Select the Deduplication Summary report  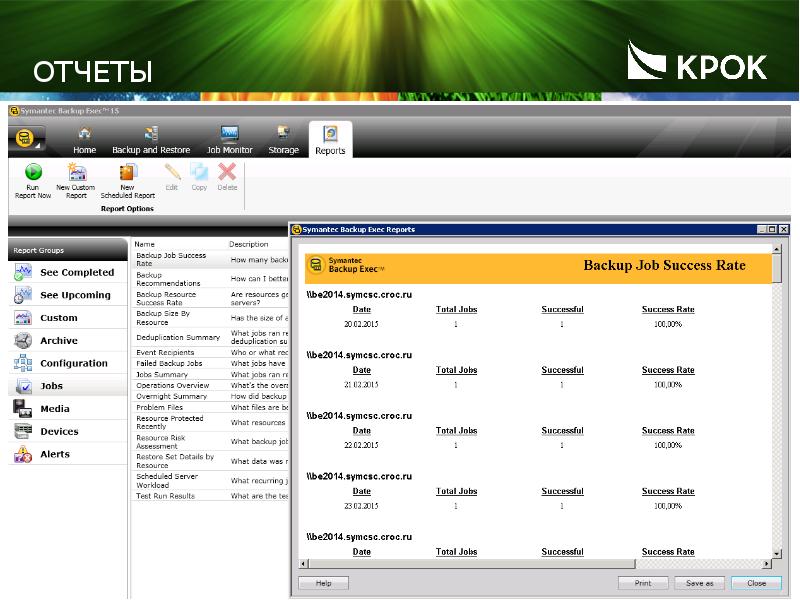(x=210, y=337)
